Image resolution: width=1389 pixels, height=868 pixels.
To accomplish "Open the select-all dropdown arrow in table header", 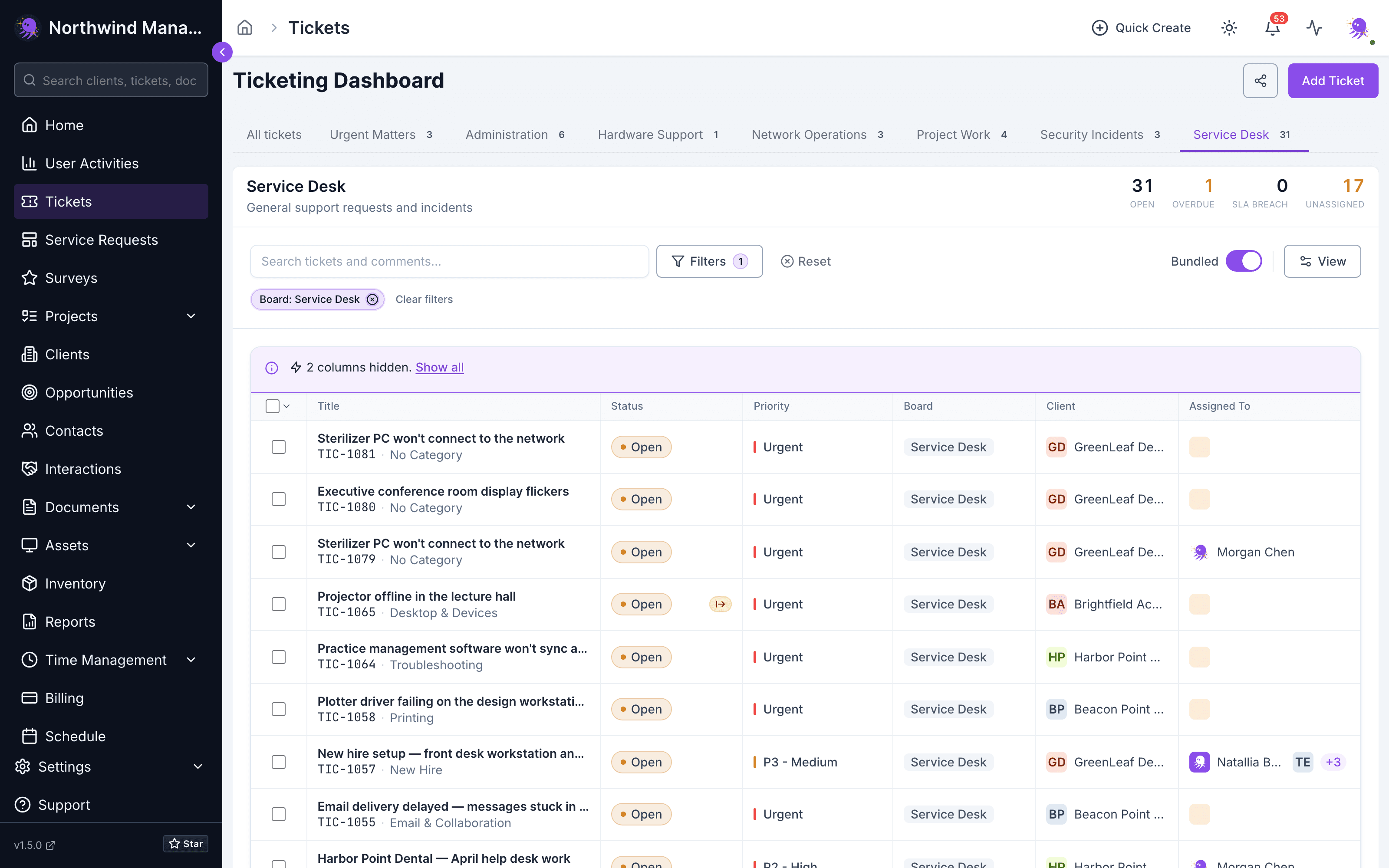I will click(287, 406).
